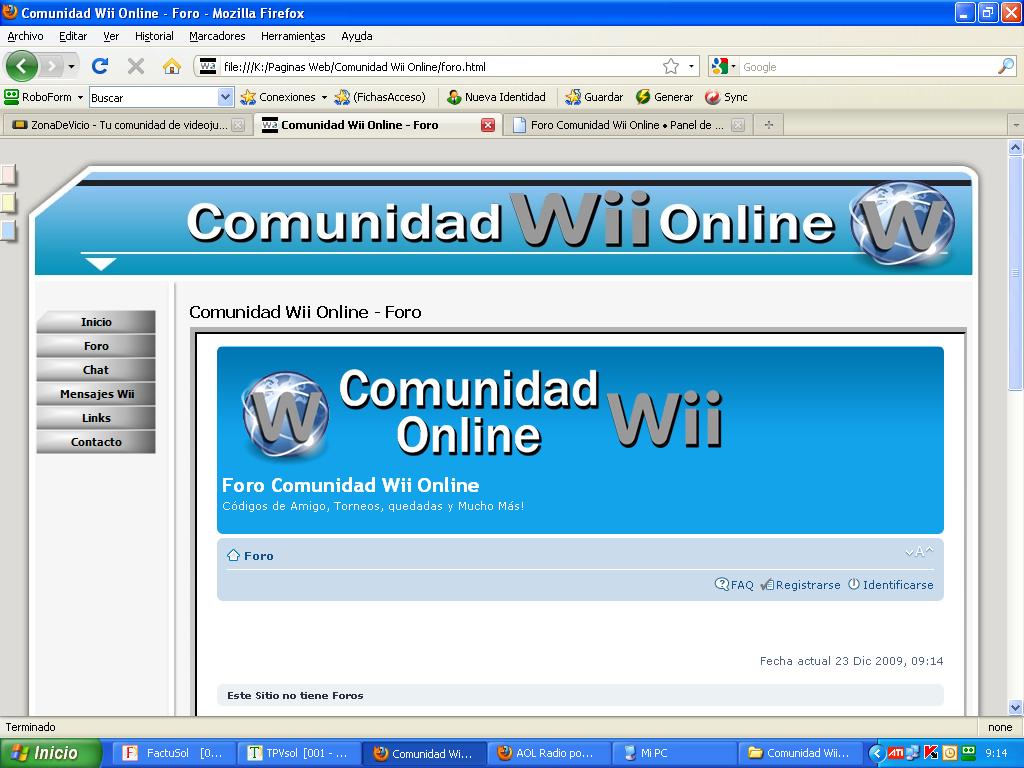Click the Foro breadcrumb link
The height and width of the screenshot is (768, 1024).
point(259,556)
